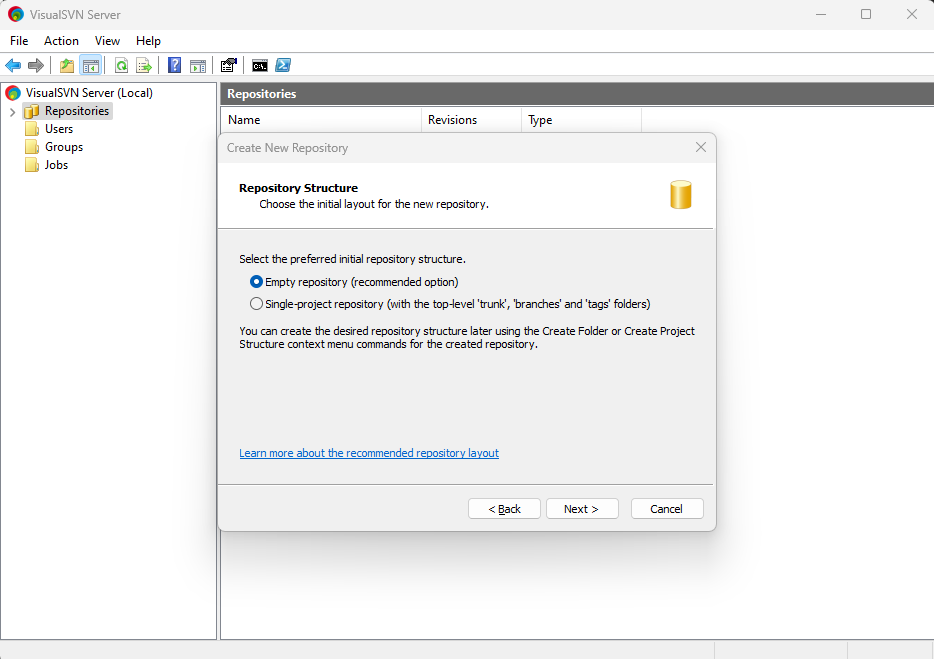Screen dimensions: 934x659
Task: Open Help via the question mark icon
Action: coord(175,66)
